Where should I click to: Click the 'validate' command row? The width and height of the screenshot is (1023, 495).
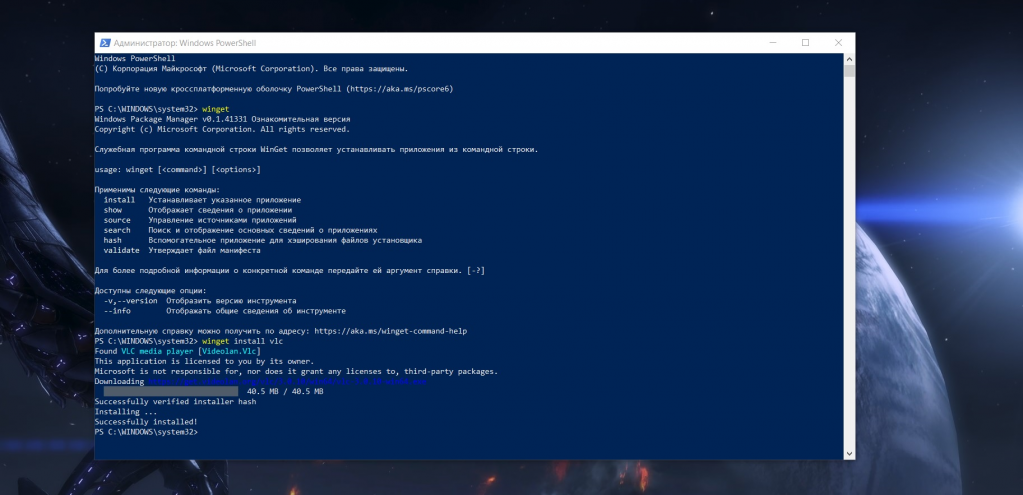pyautogui.click(x=182, y=250)
